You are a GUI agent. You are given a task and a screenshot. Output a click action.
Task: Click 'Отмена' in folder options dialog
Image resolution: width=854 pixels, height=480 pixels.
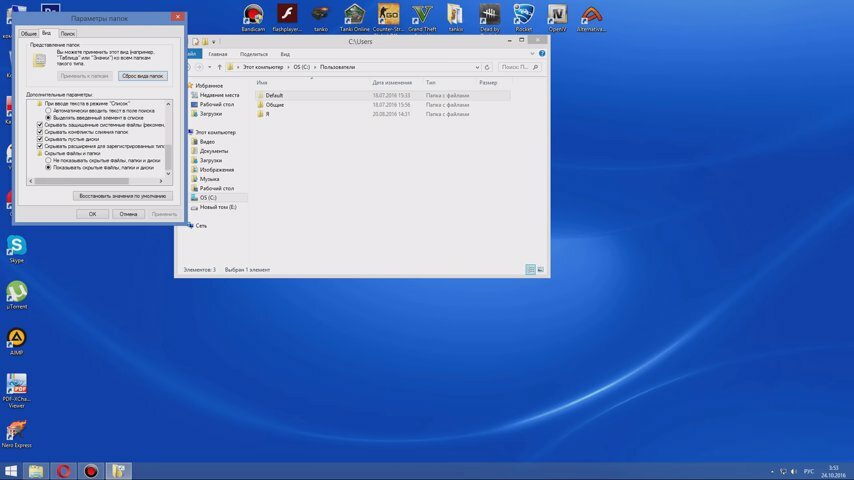coord(129,214)
